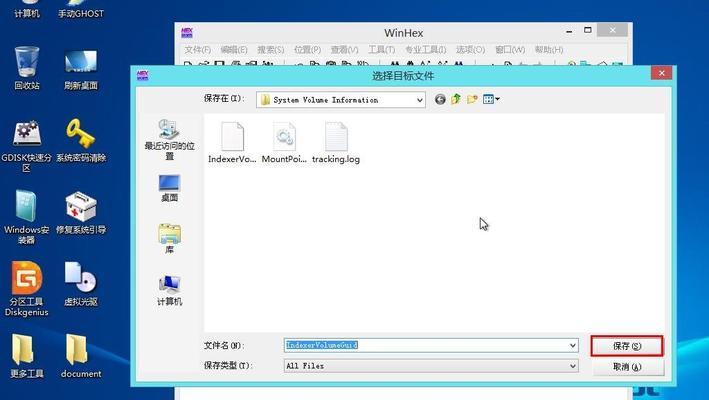Open GDISK quick partition desktop icon
This screenshot has width=709, height=400.
click(x=27, y=146)
